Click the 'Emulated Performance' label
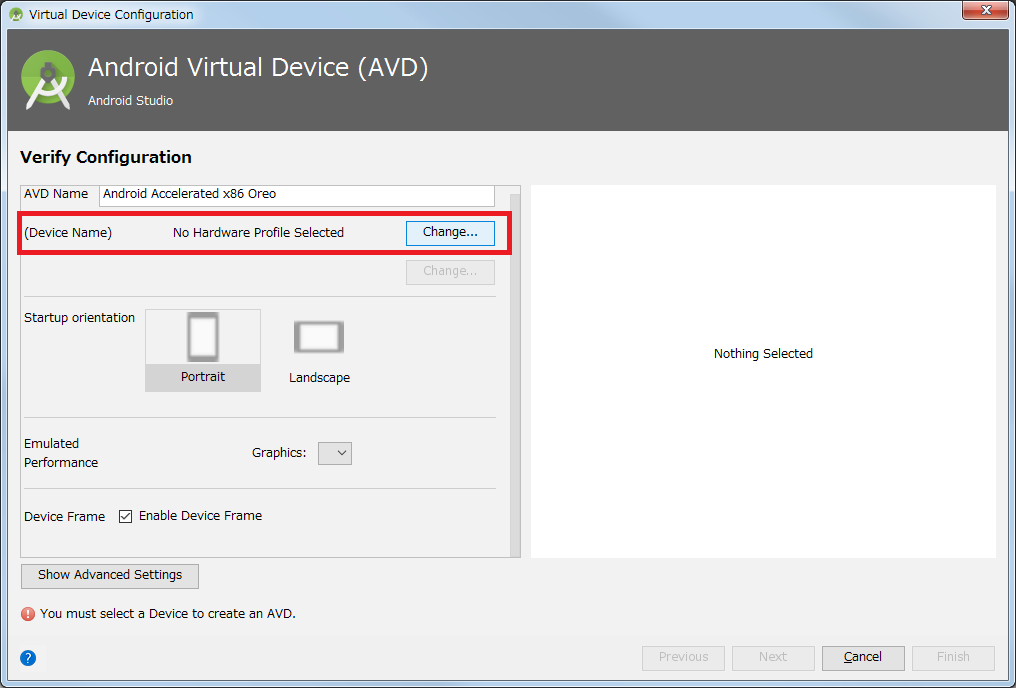Image resolution: width=1016 pixels, height=688 pixels. click(61, 453)
